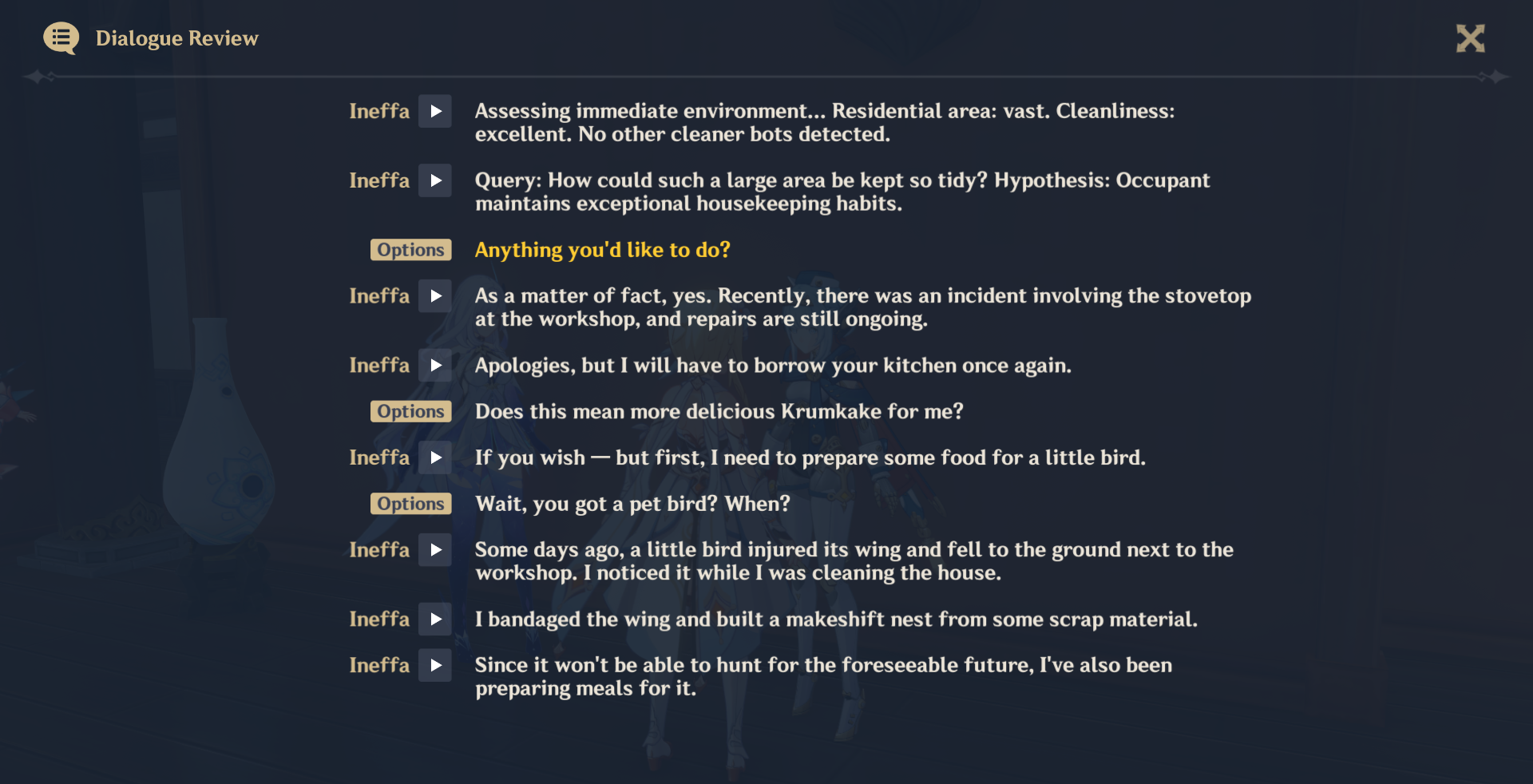The image size is (1533, 784).
Task: Click the Dialogue Review title text
Action: pyautogui.click(x=177, y=38)
